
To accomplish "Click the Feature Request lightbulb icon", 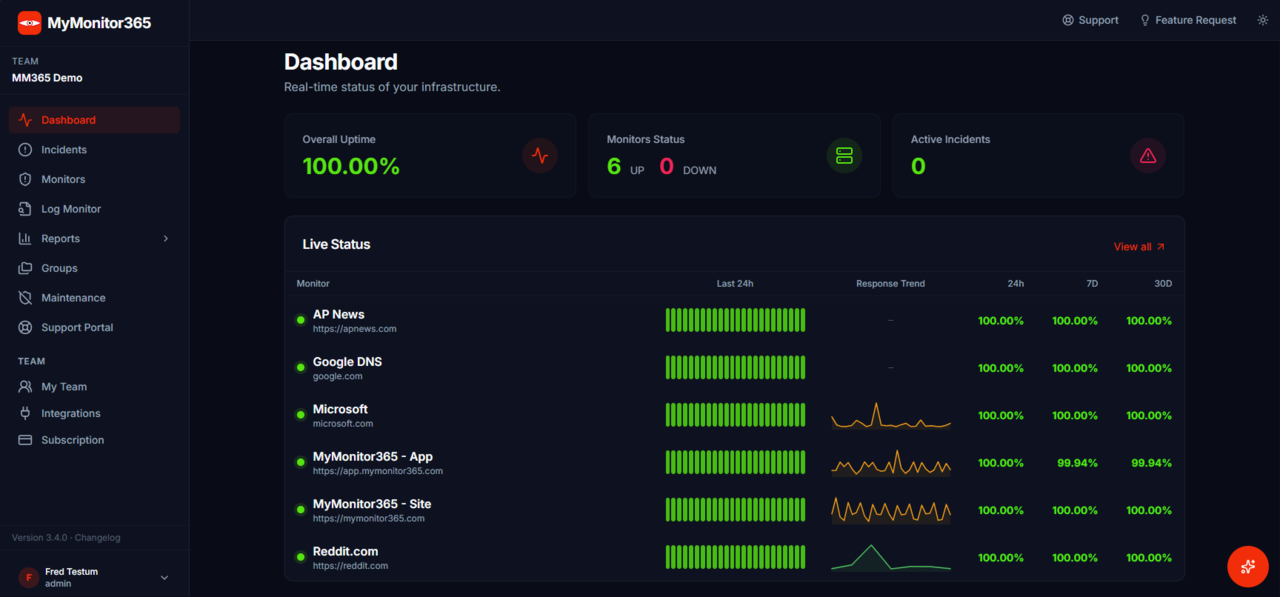I will (1145, 20).
